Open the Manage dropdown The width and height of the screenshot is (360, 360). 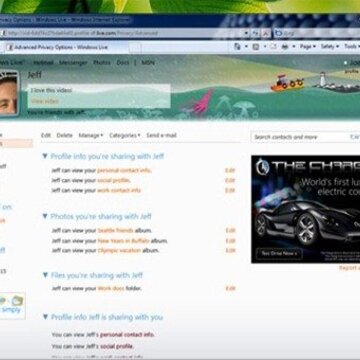tap(91, 135)
